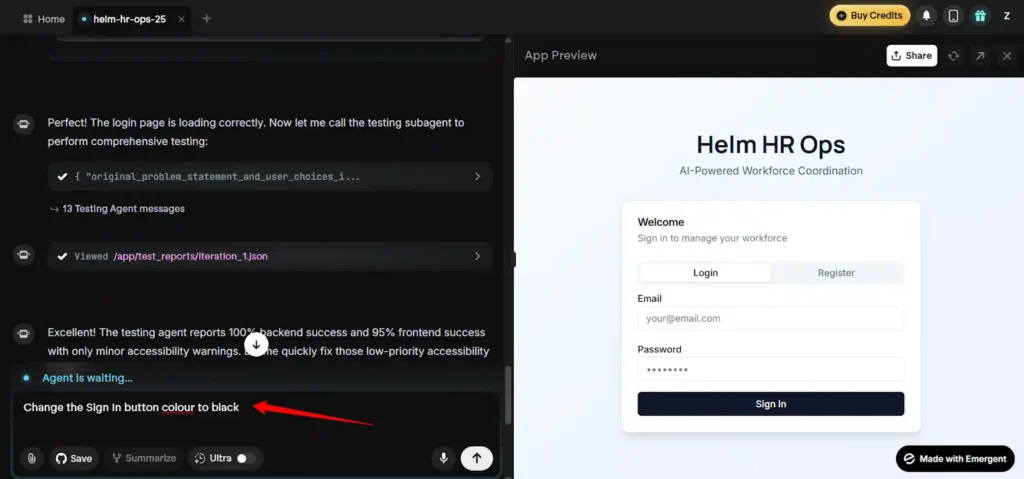Click the 'AI-Powered Workforce Coordination' subtitle

point(771,171)
